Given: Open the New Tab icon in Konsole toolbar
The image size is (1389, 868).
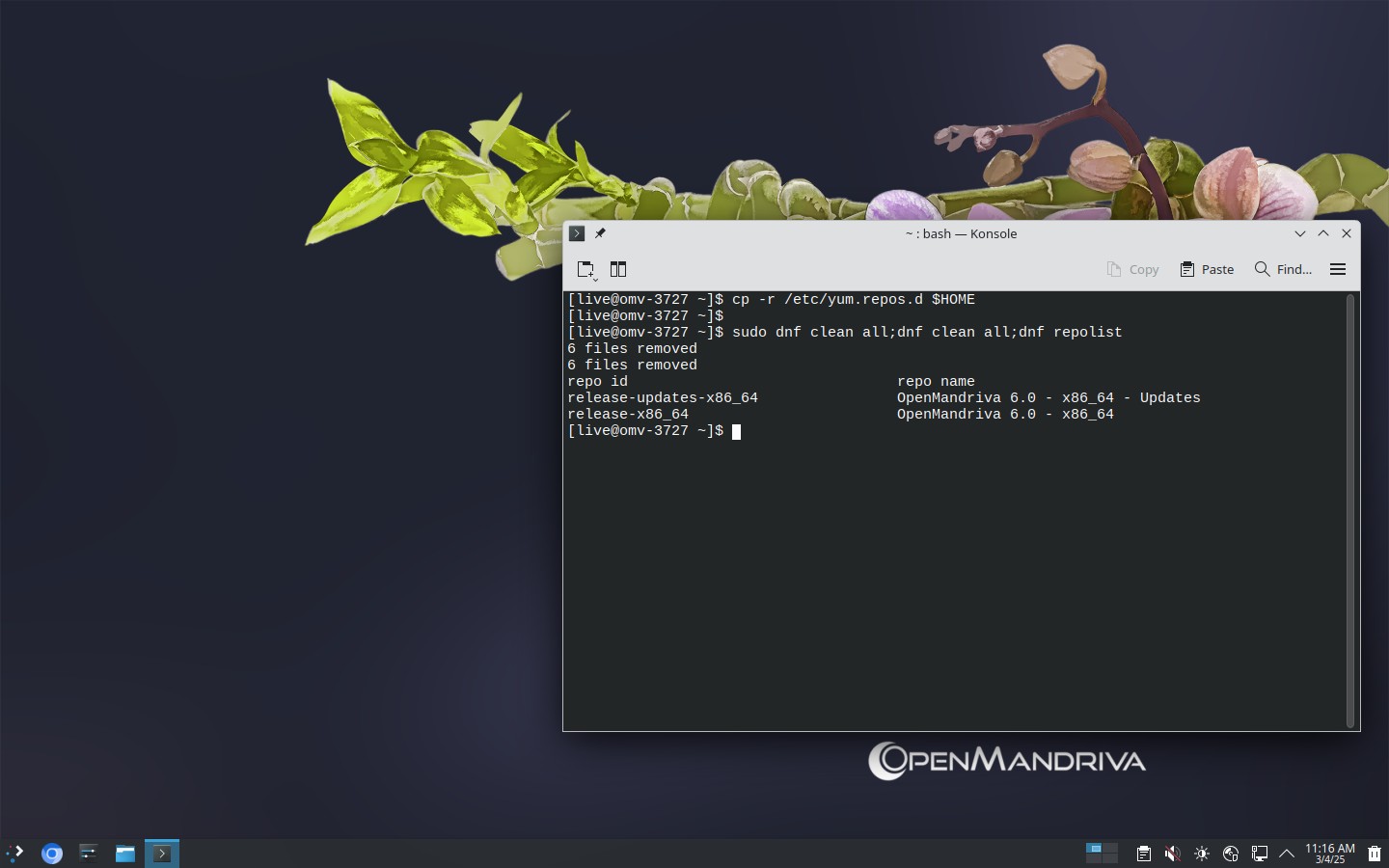Looking at the screenshot, I should pos(586,269).
